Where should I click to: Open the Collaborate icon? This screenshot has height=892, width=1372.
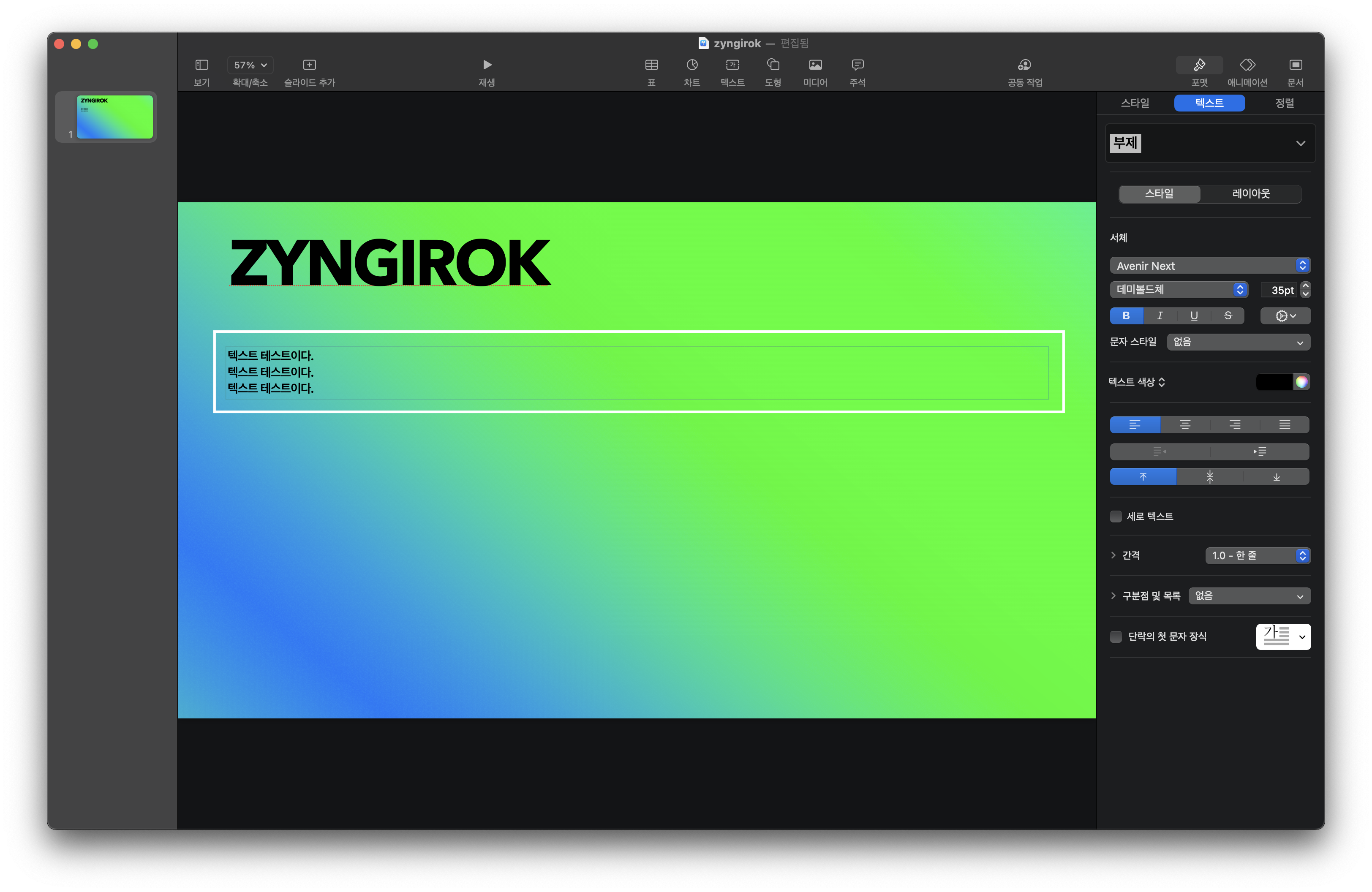pyautogui.click(x=1024, y=65)
